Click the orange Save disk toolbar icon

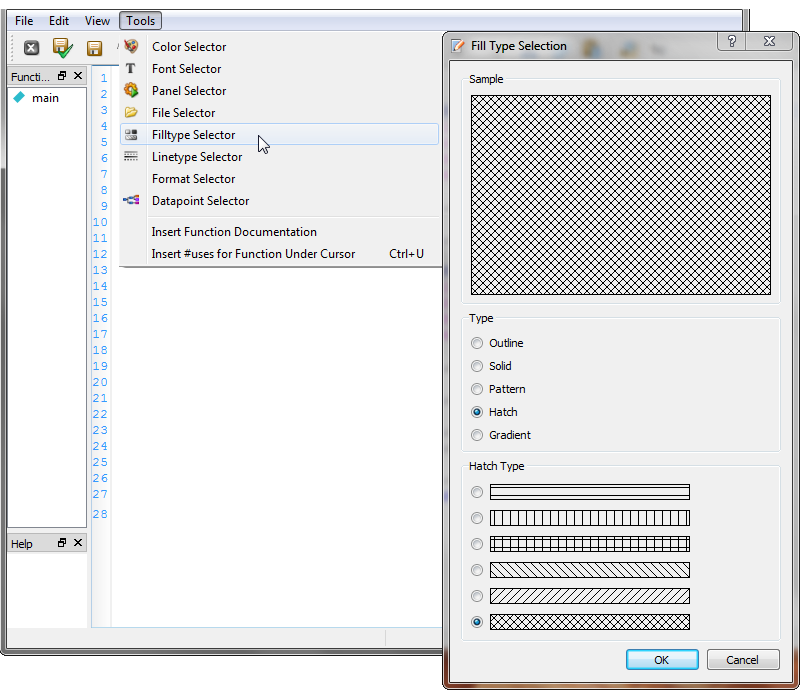point(95,48)
